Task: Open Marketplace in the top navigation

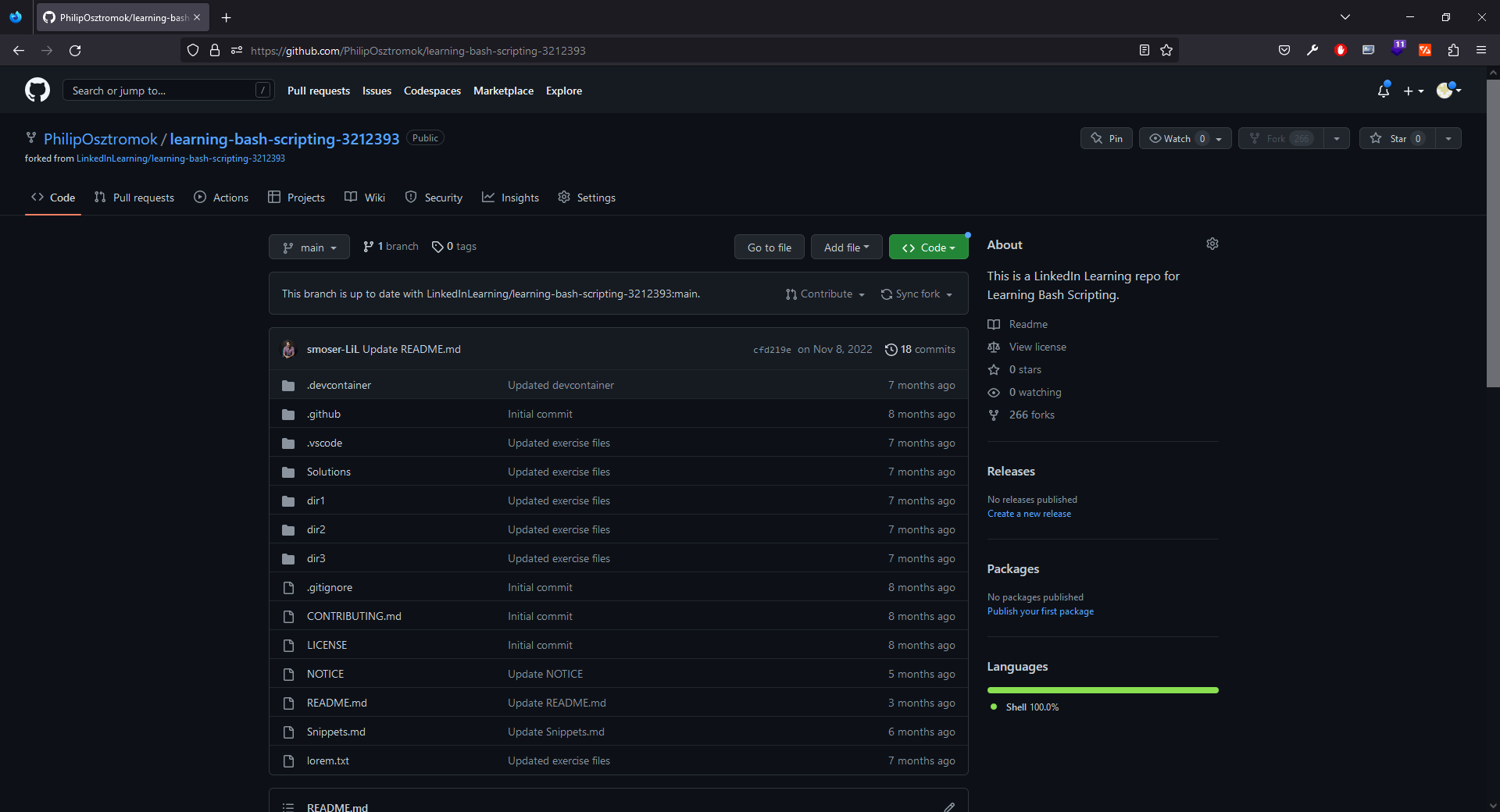Action: 503,91
